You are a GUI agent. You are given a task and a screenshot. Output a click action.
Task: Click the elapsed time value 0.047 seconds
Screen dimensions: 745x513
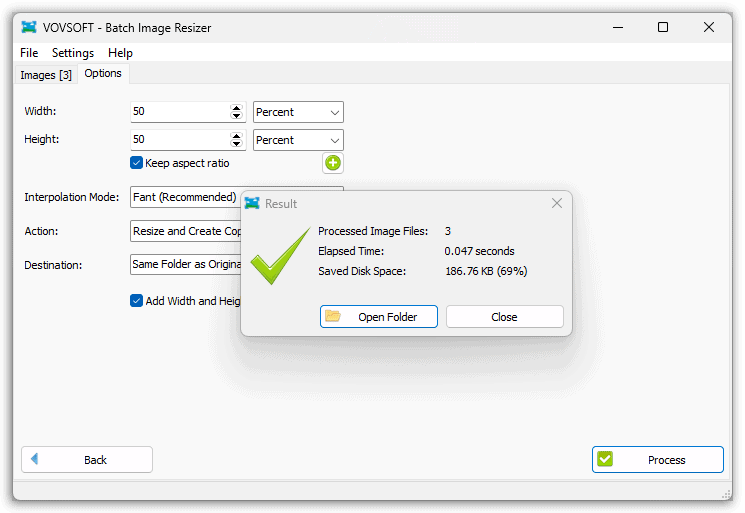coord(479,251)
